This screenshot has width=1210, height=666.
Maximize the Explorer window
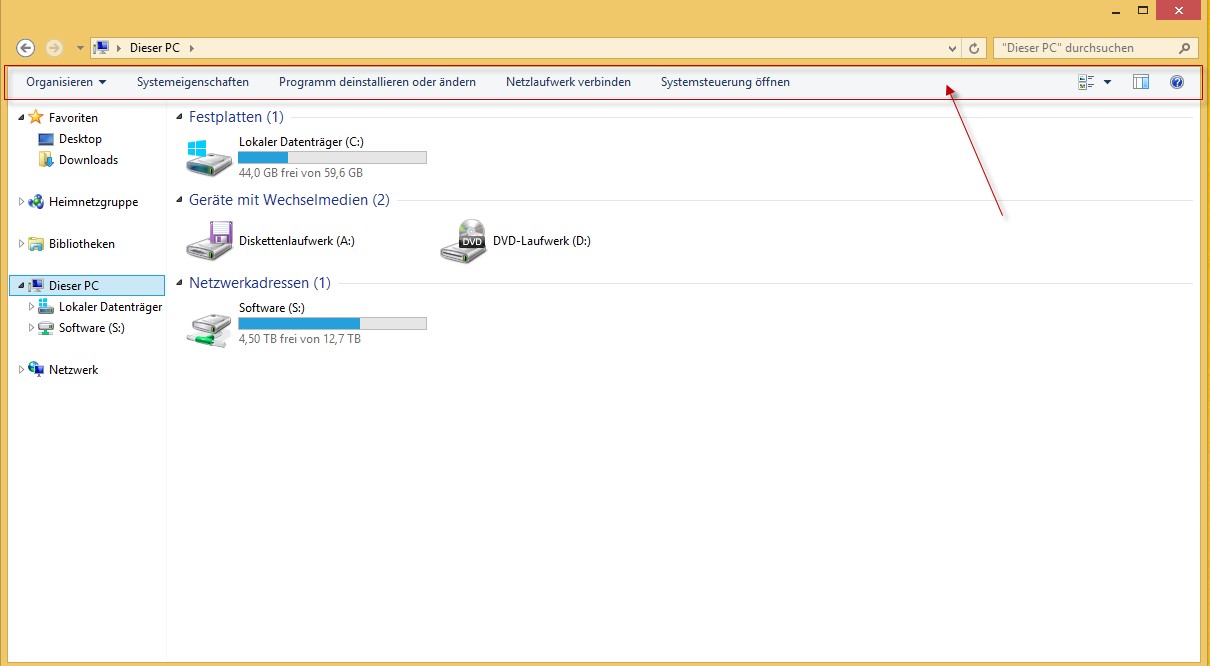coord(1143,10)
